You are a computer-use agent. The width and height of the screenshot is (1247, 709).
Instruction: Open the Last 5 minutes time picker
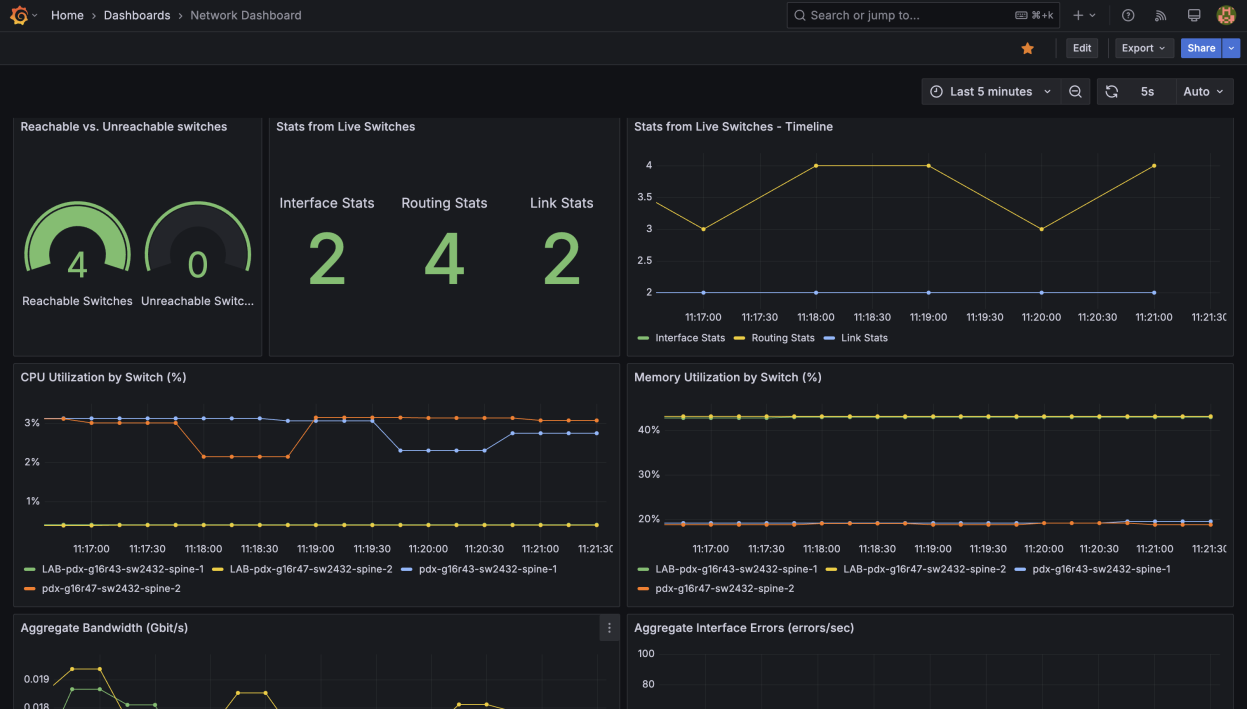990,91
